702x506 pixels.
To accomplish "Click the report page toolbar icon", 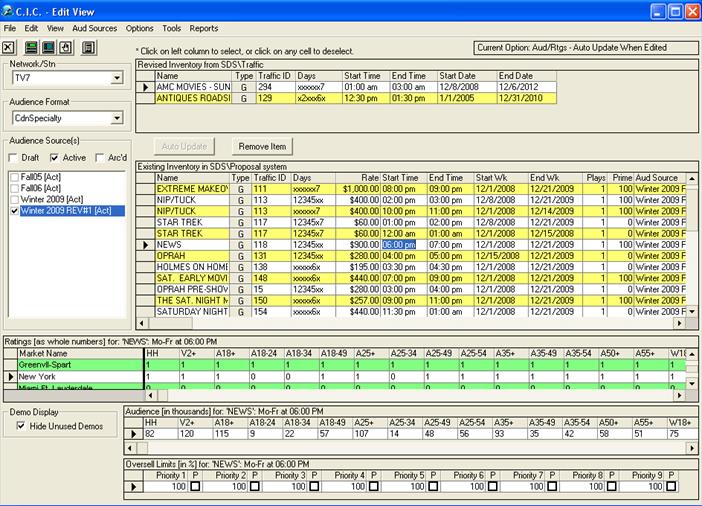I will pos(88,47).
